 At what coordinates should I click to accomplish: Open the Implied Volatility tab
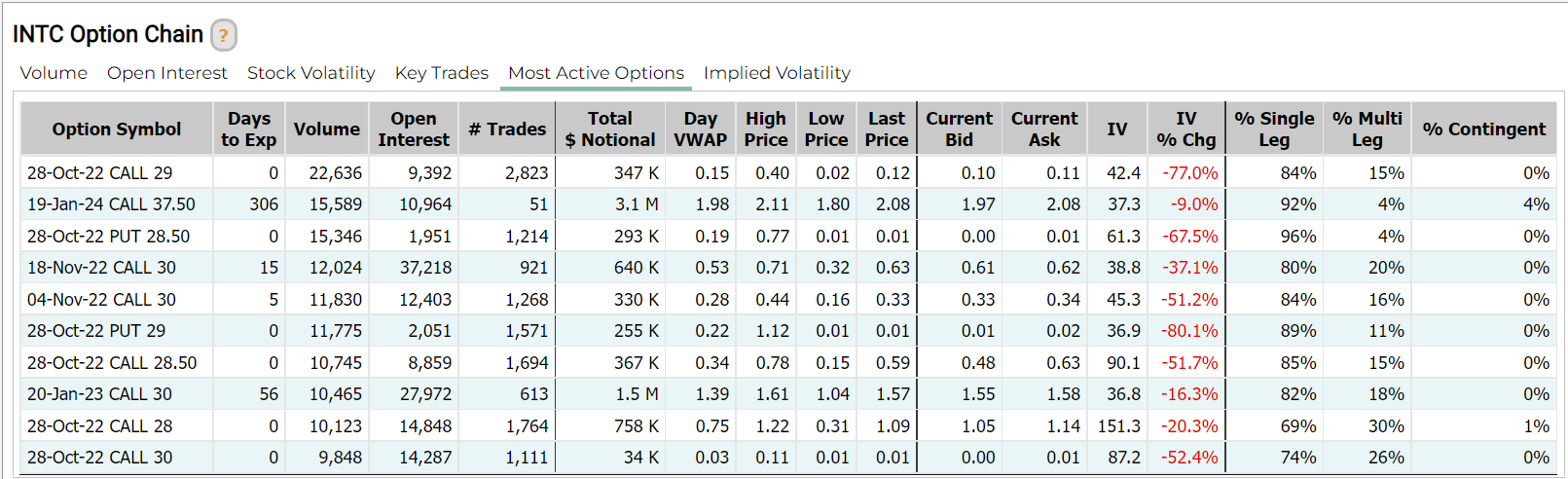(x=777, y=73)
